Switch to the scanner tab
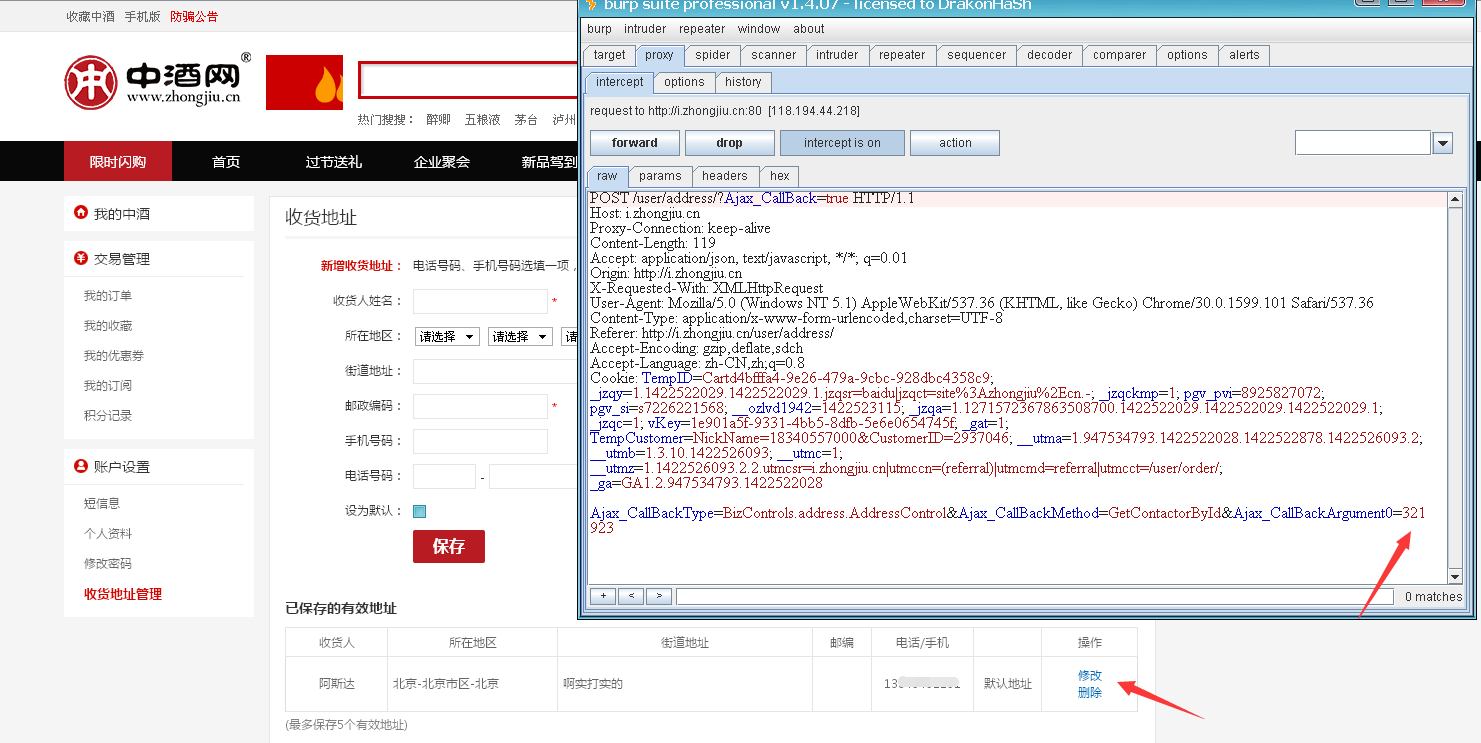 774,55
